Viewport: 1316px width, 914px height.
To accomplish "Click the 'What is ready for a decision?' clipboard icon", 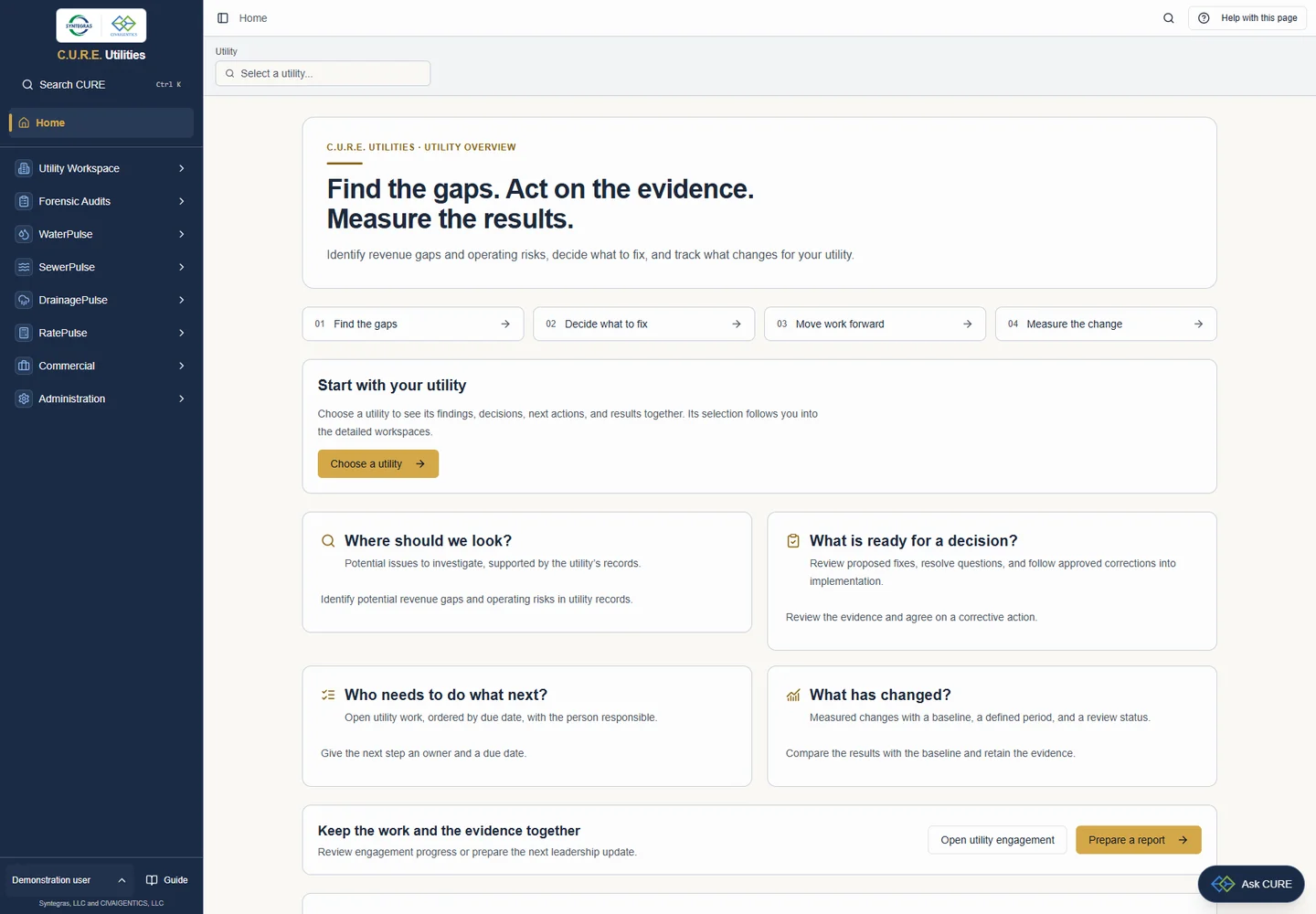I will pos(793,541).
